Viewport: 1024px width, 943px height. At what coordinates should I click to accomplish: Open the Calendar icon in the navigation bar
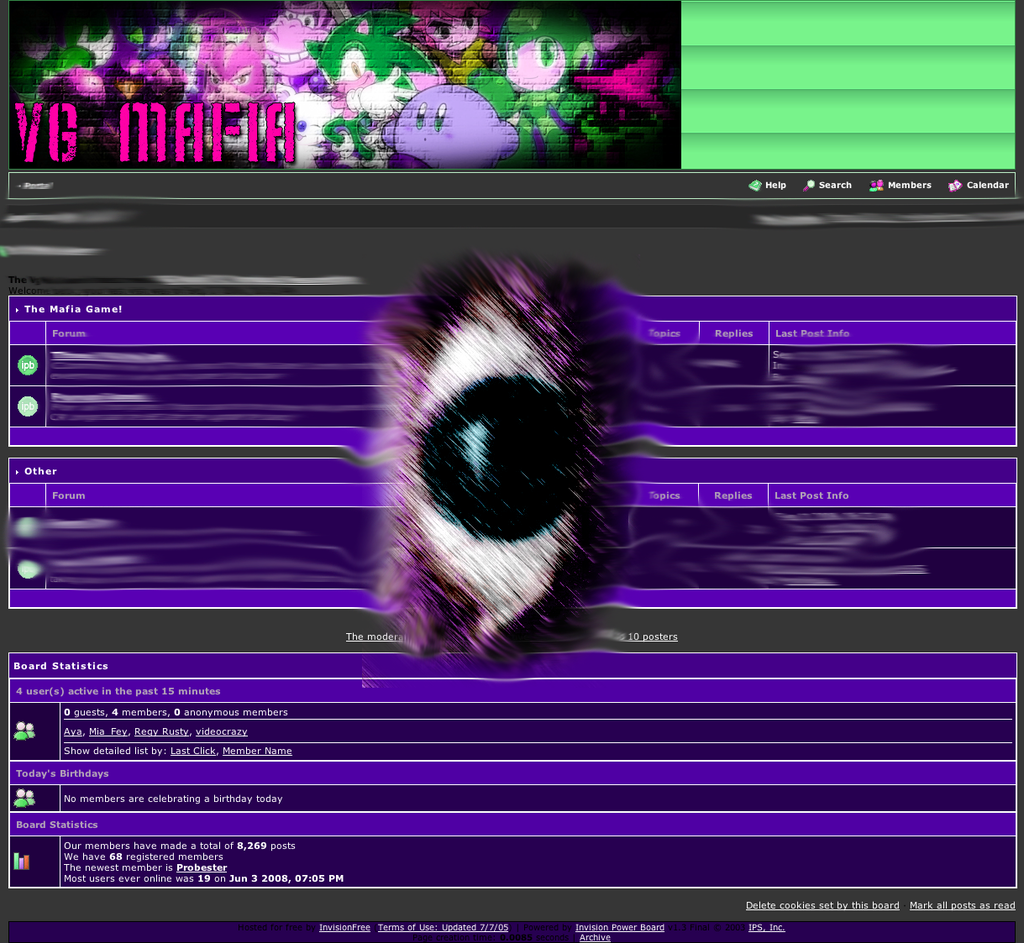click(955, 185)
